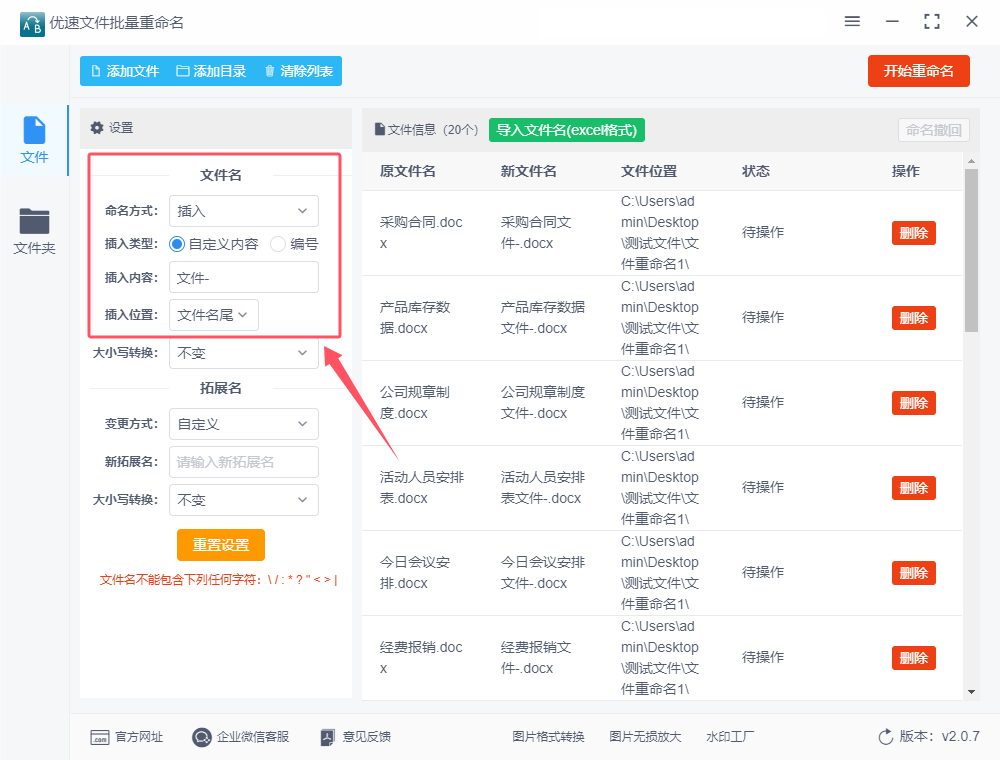Open the file name 大小写转换 dropdown
The width and height of the screenshot is (1000, 760).
(244, 353)
